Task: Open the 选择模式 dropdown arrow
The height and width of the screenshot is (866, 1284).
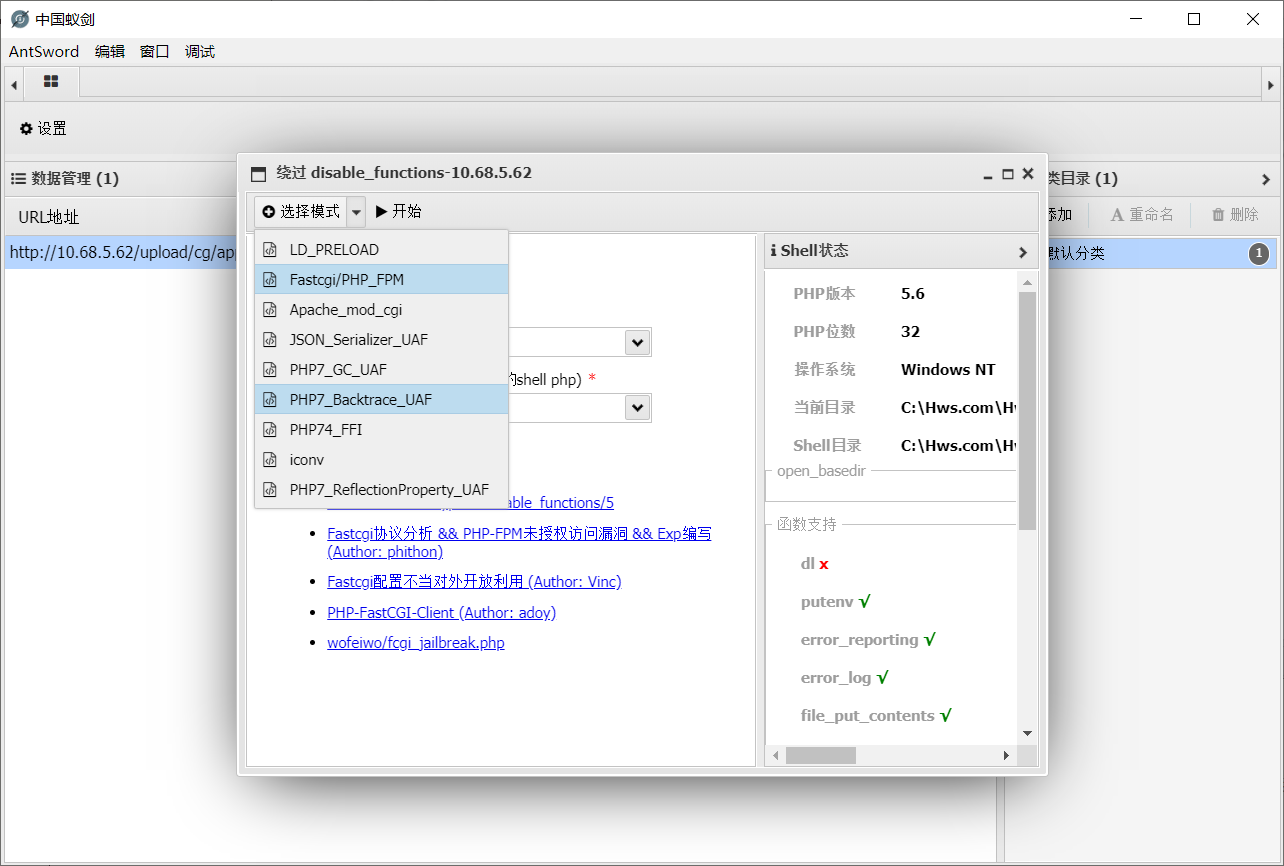Action: [357, 212]
